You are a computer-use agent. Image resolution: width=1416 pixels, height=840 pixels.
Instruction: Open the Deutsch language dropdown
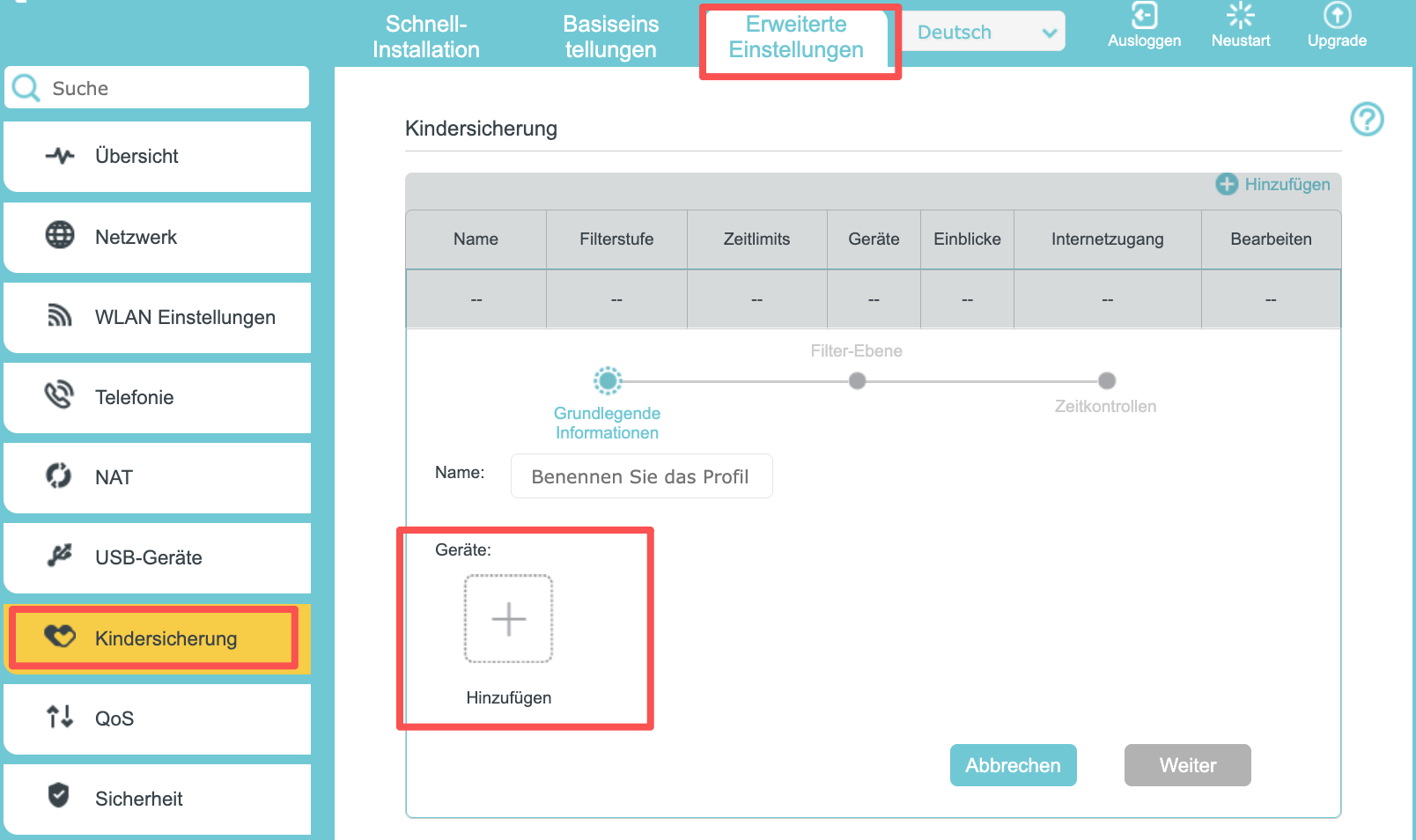point(984,32)
